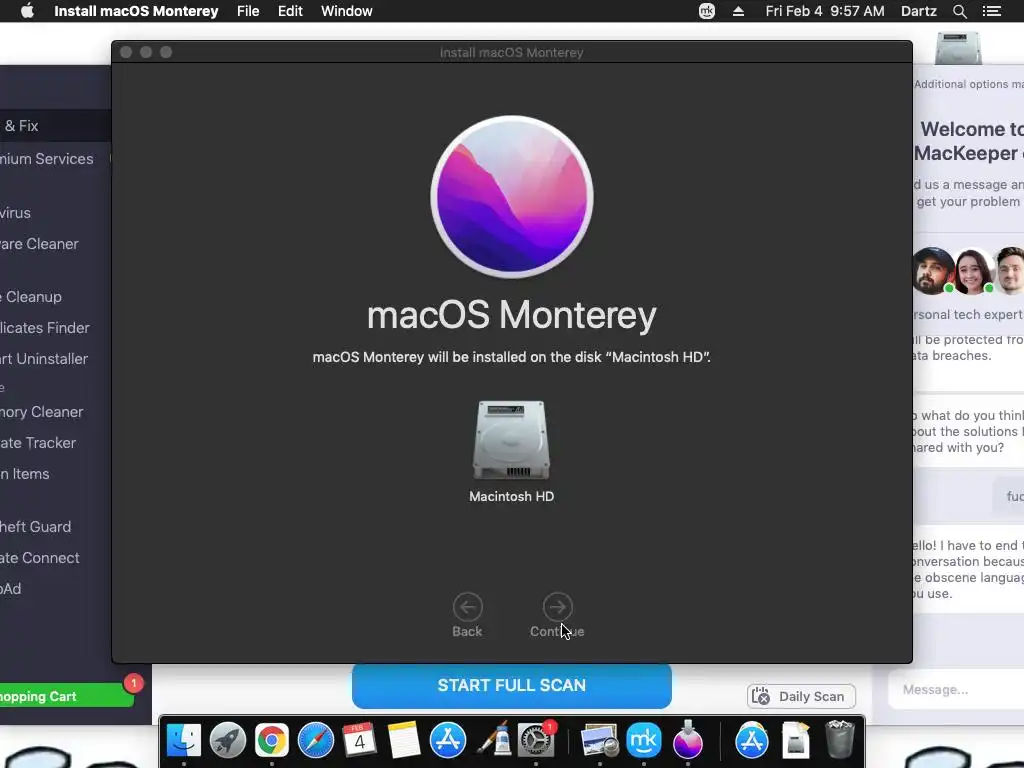
Task: Open Launchpad from the Dock
Action: tap(228, 741)
